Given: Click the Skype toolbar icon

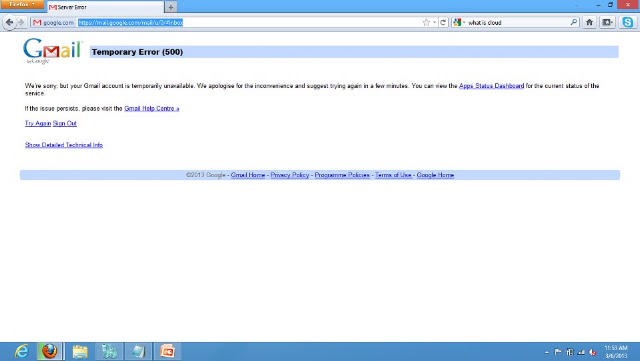Looking at the screenshot, I should (628, 22).
